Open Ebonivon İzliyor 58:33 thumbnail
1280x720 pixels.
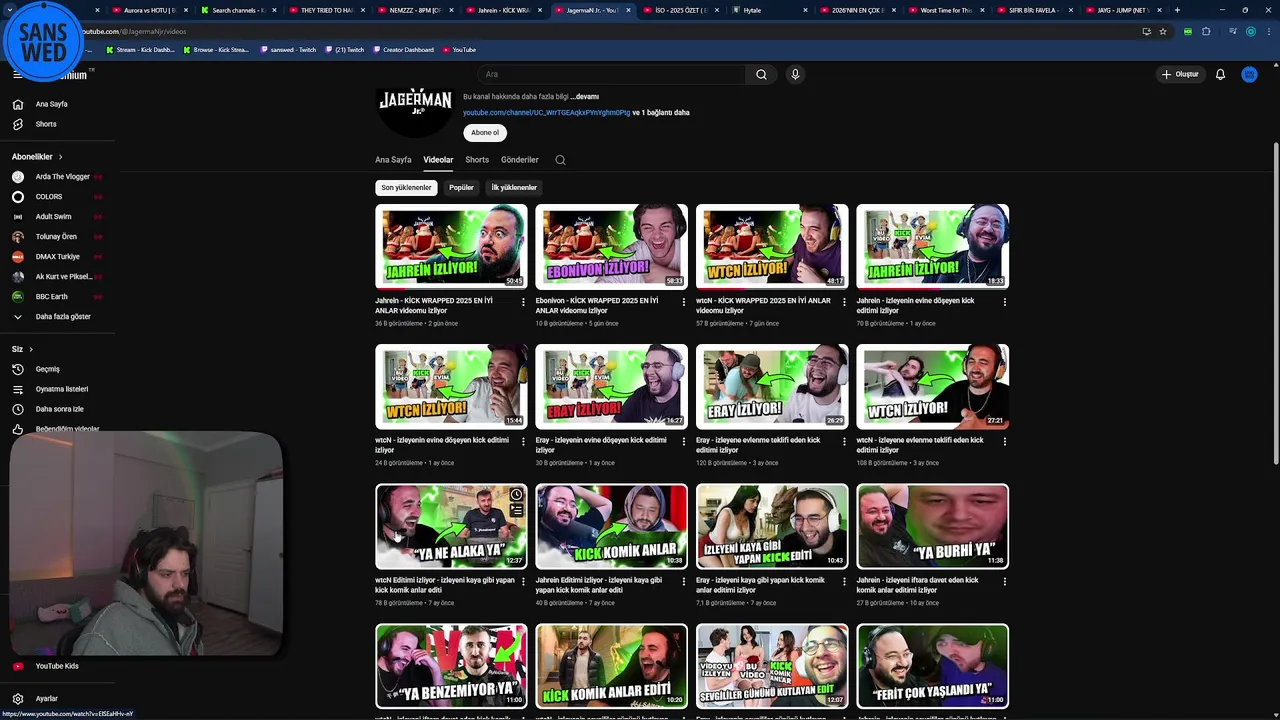pos(611,246)
